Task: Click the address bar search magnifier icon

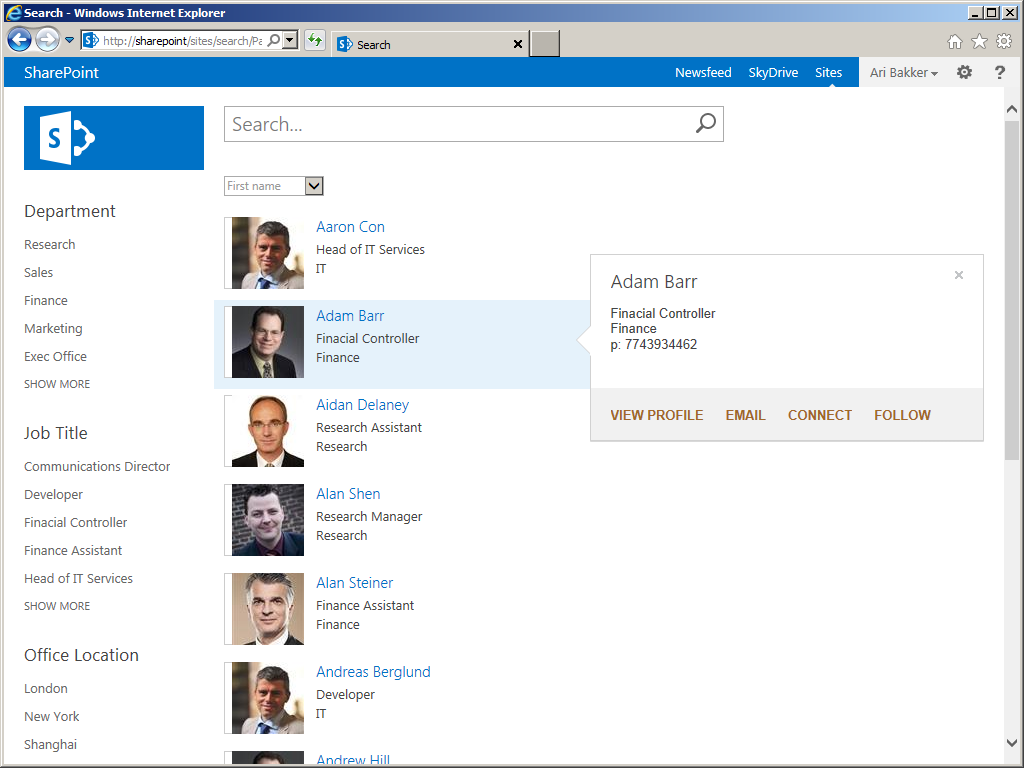Action: 274,40
